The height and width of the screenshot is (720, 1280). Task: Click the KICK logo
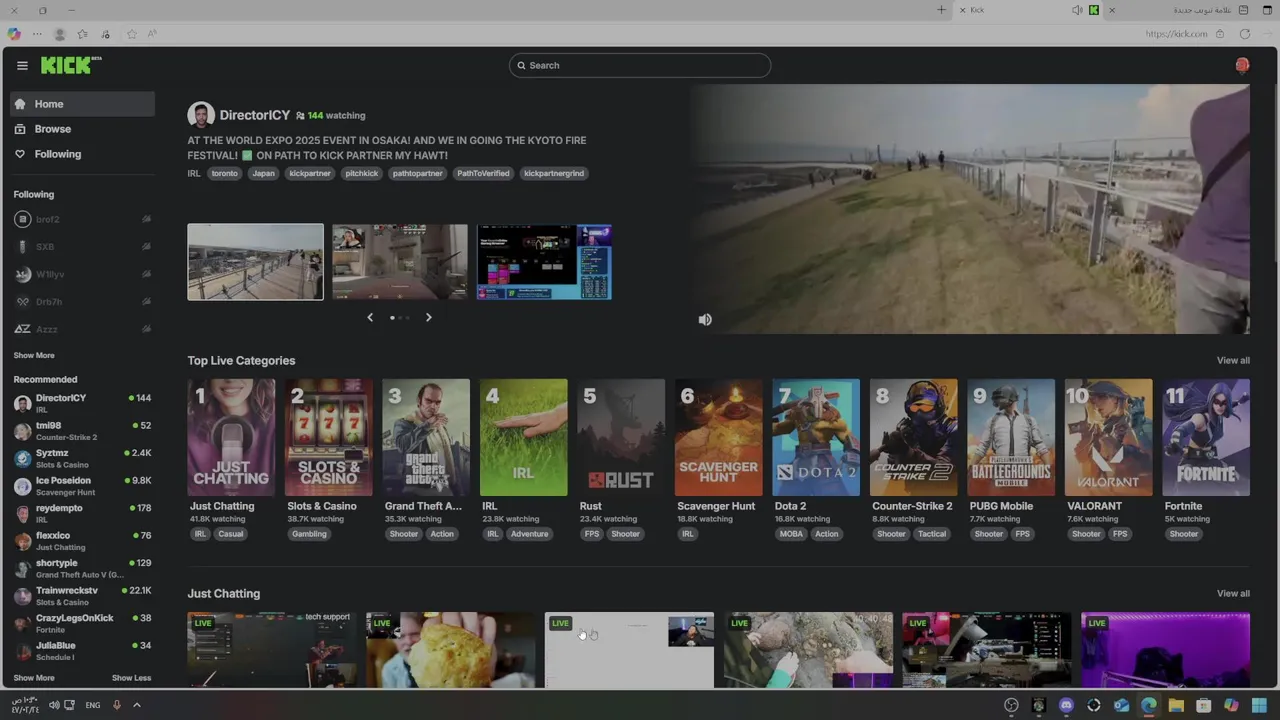tap(70, 65)
